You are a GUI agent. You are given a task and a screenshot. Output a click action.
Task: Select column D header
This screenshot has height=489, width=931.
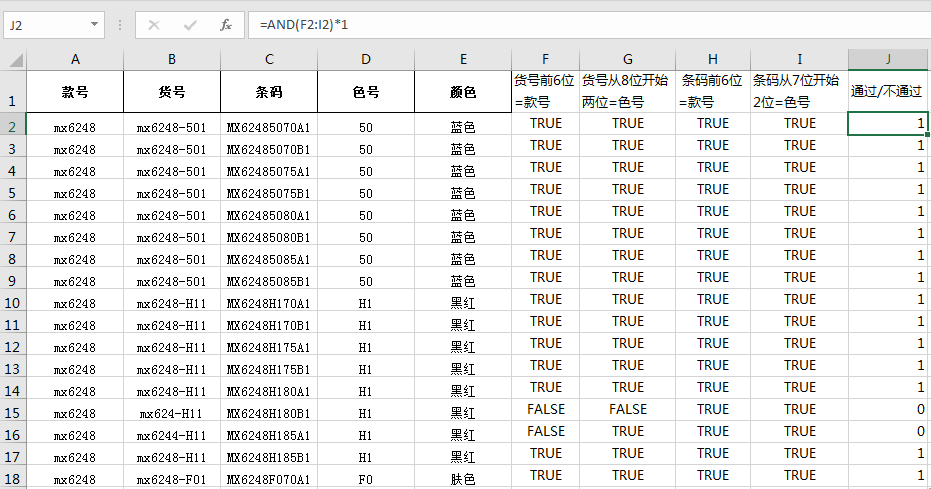click(366, 59)
